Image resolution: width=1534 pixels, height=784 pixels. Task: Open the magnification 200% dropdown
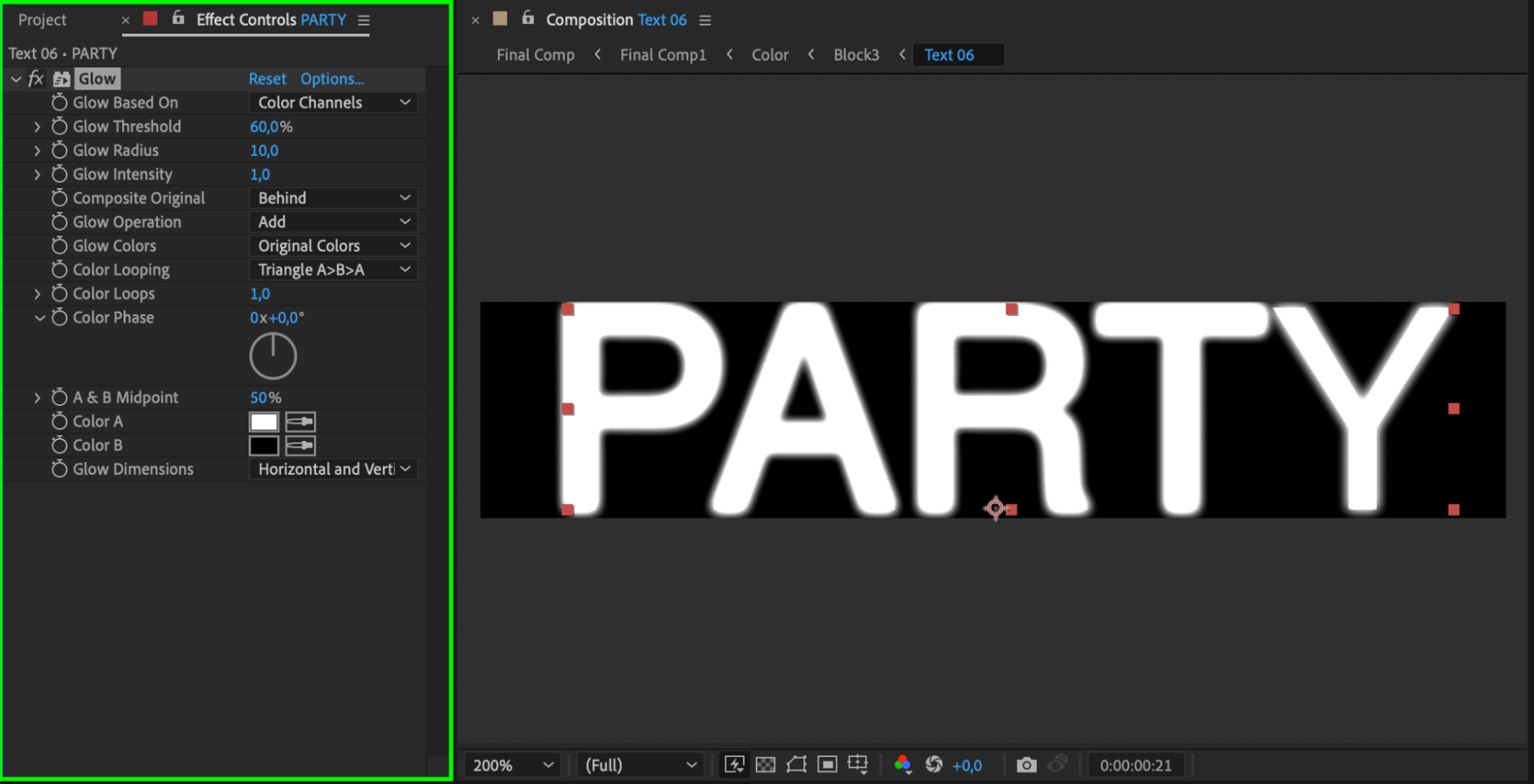(513, 765)
